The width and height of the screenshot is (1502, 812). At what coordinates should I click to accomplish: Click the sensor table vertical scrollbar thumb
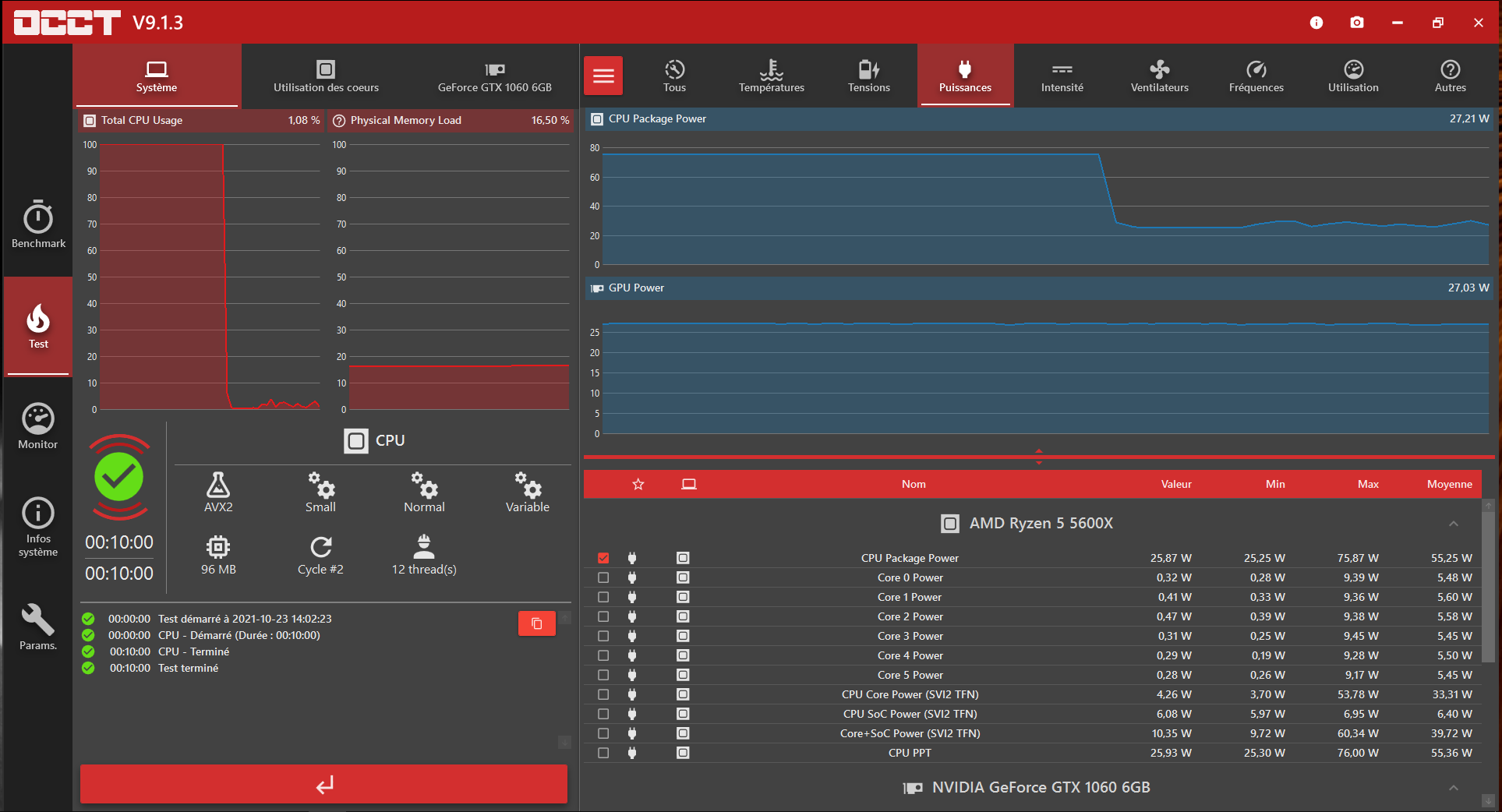(x=1488, y=587)
